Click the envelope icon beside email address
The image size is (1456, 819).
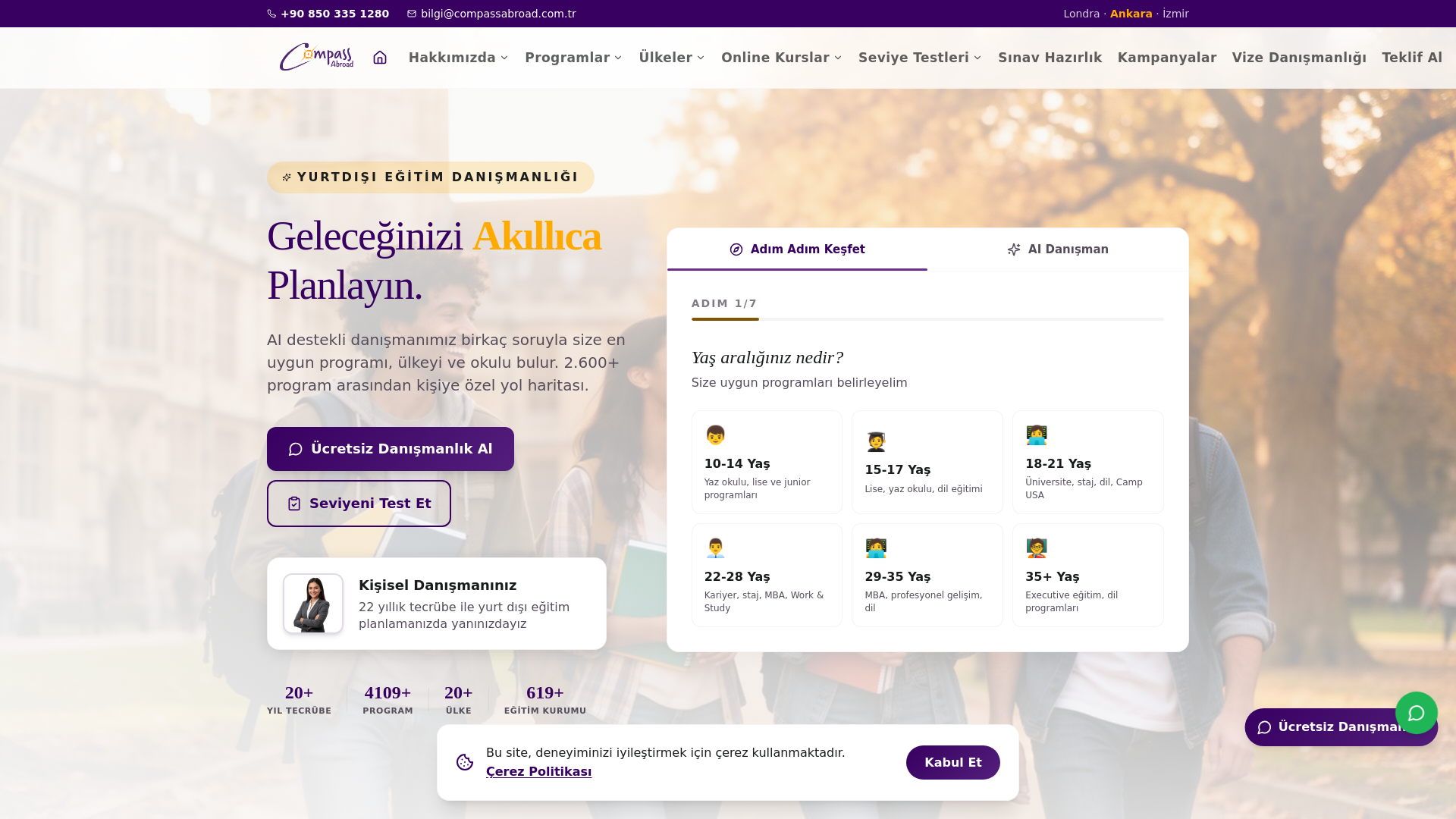pos(412,14)
